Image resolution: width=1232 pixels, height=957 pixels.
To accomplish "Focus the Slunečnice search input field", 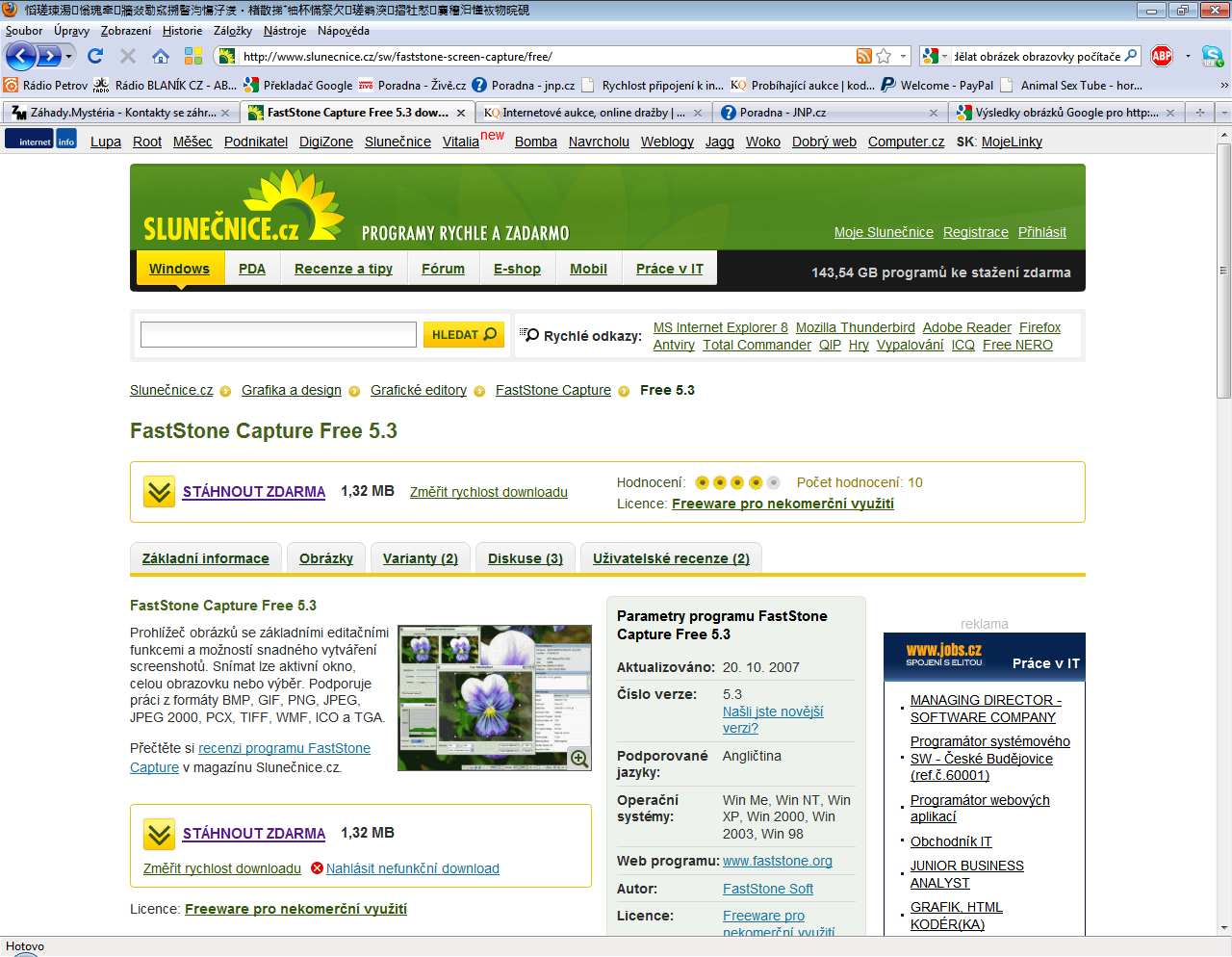I will (278, 334).
